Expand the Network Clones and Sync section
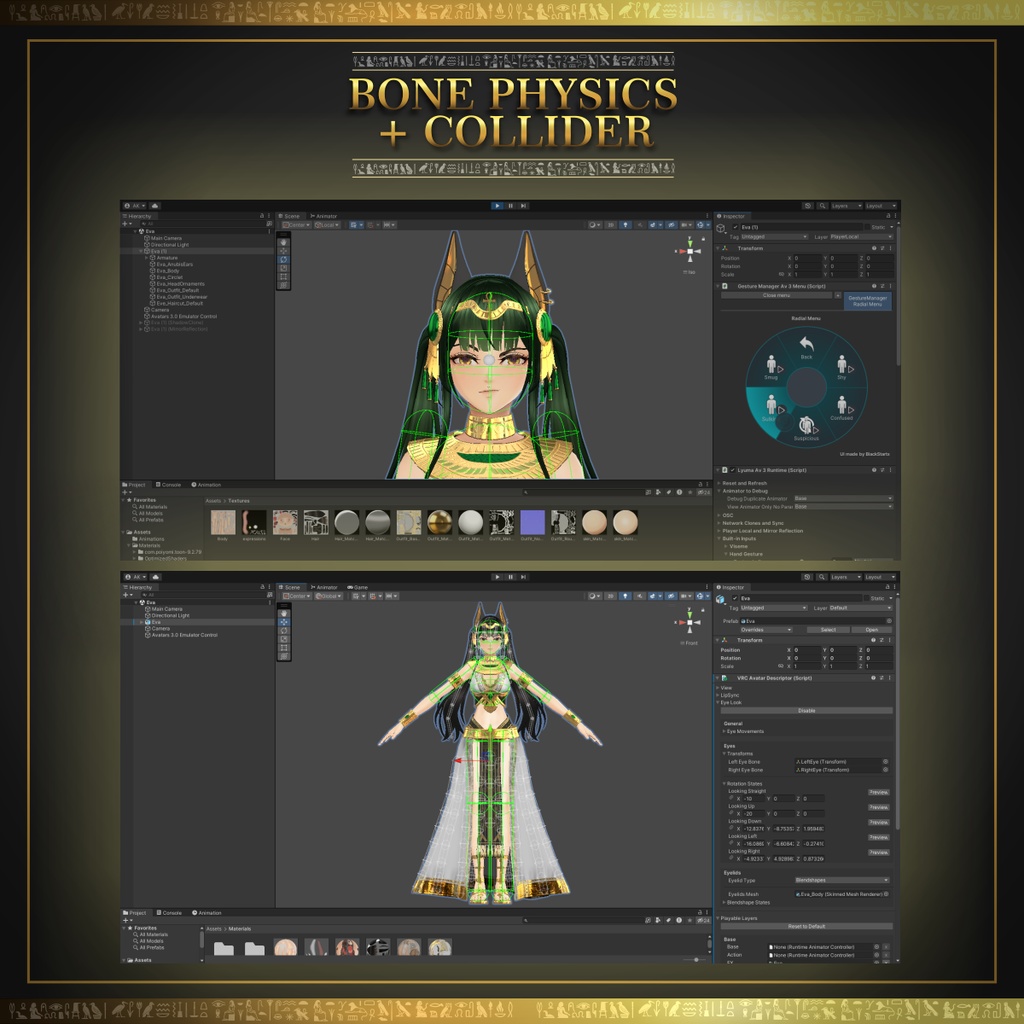This screenshot has height=1024, width=1024. coord(719,523)
